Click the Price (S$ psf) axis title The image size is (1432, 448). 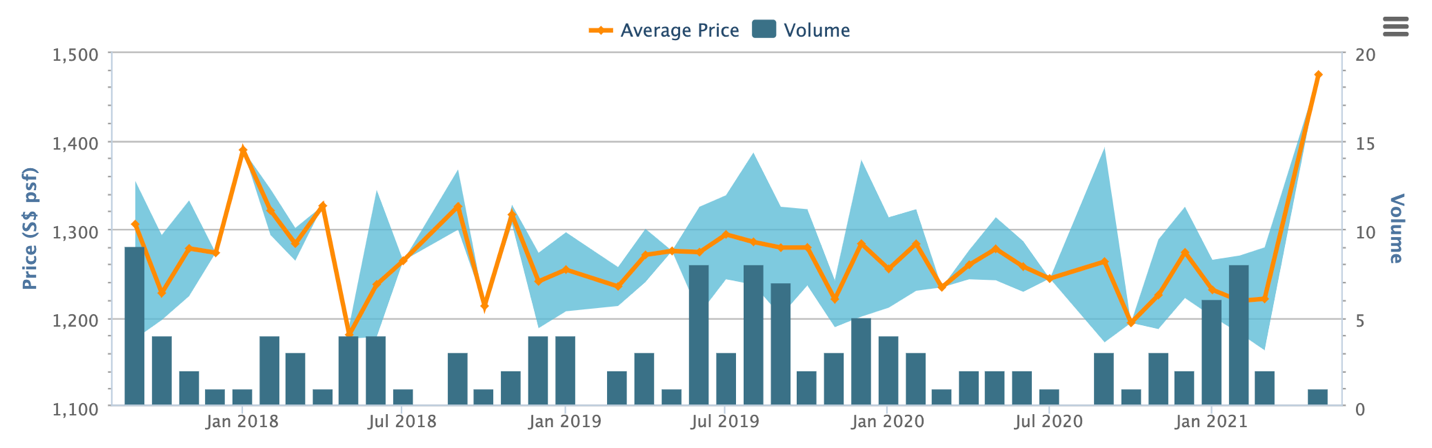coord(30,230)
